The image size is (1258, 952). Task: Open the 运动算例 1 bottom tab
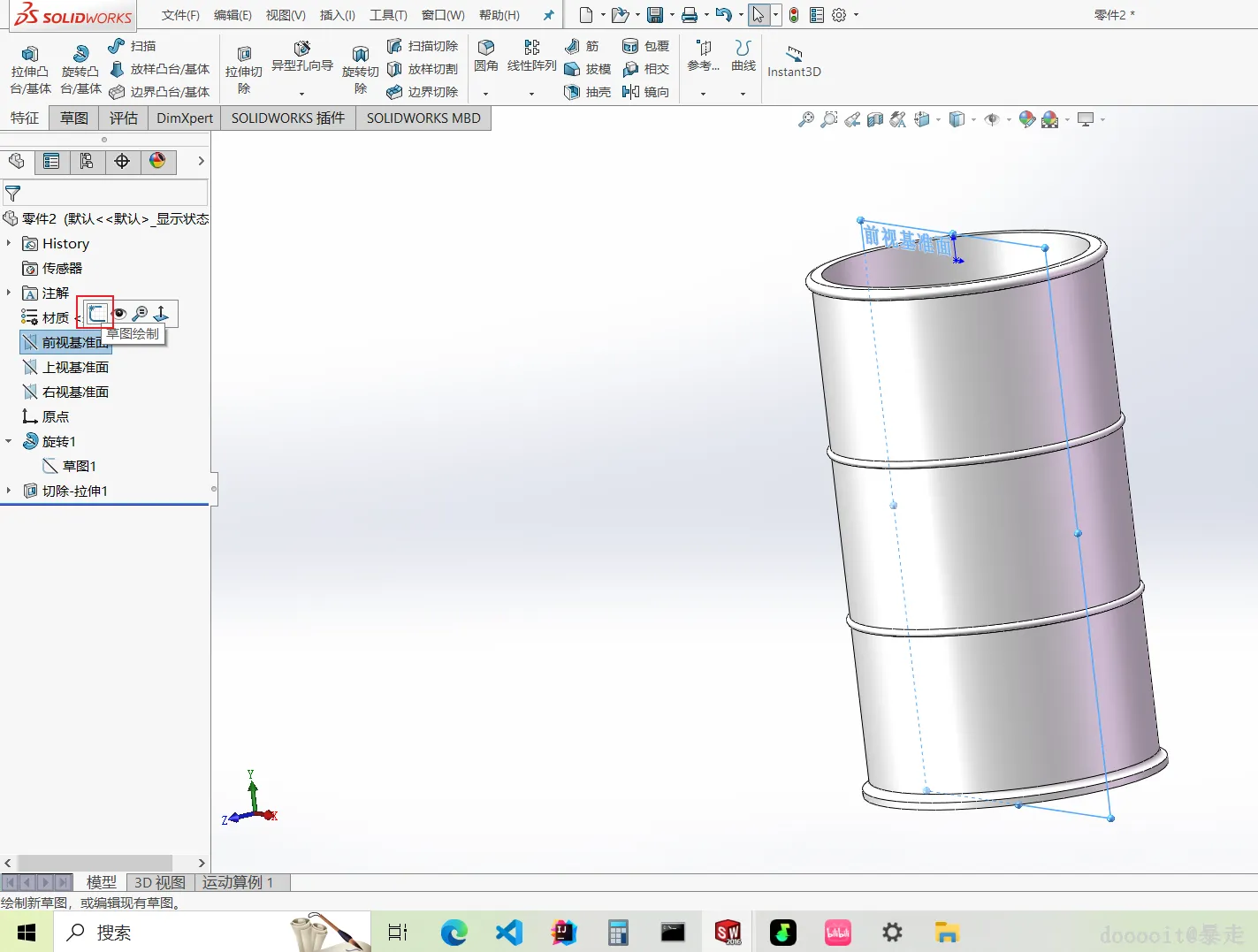pyautogui.click(x=237, y=882)
